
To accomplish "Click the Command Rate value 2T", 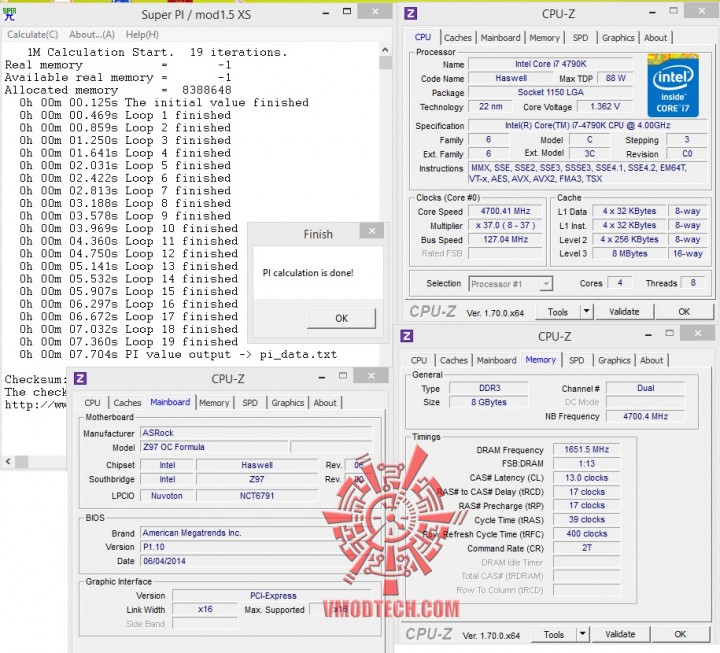I will (586, 547).
